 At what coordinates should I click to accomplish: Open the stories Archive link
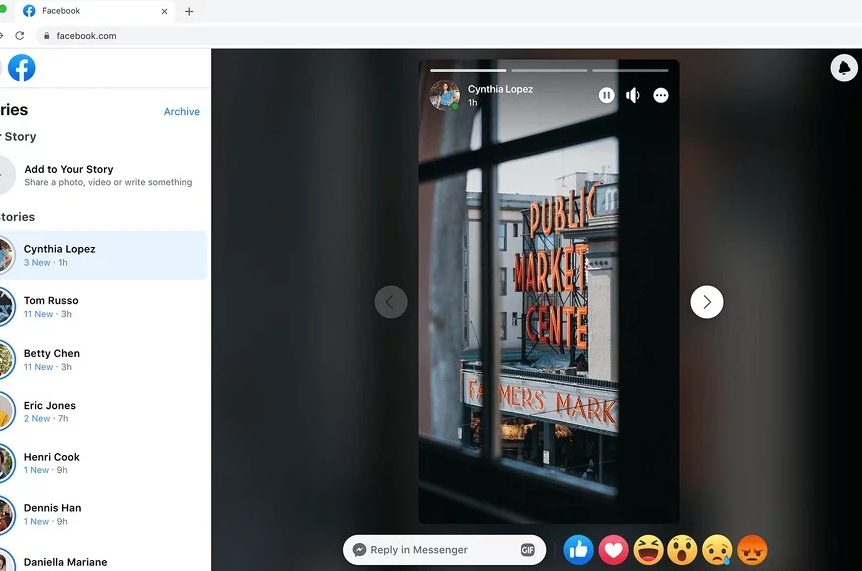(181, 112)
